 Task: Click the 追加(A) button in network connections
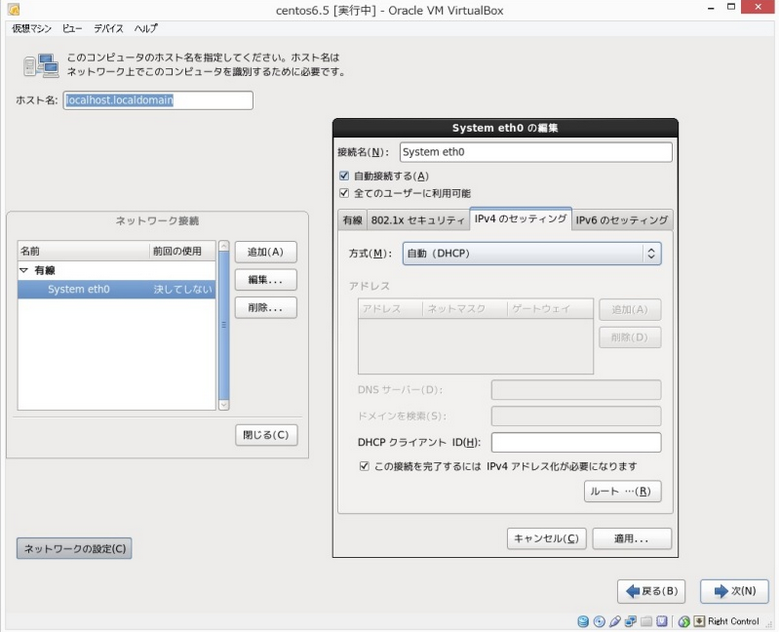[266, 252]
